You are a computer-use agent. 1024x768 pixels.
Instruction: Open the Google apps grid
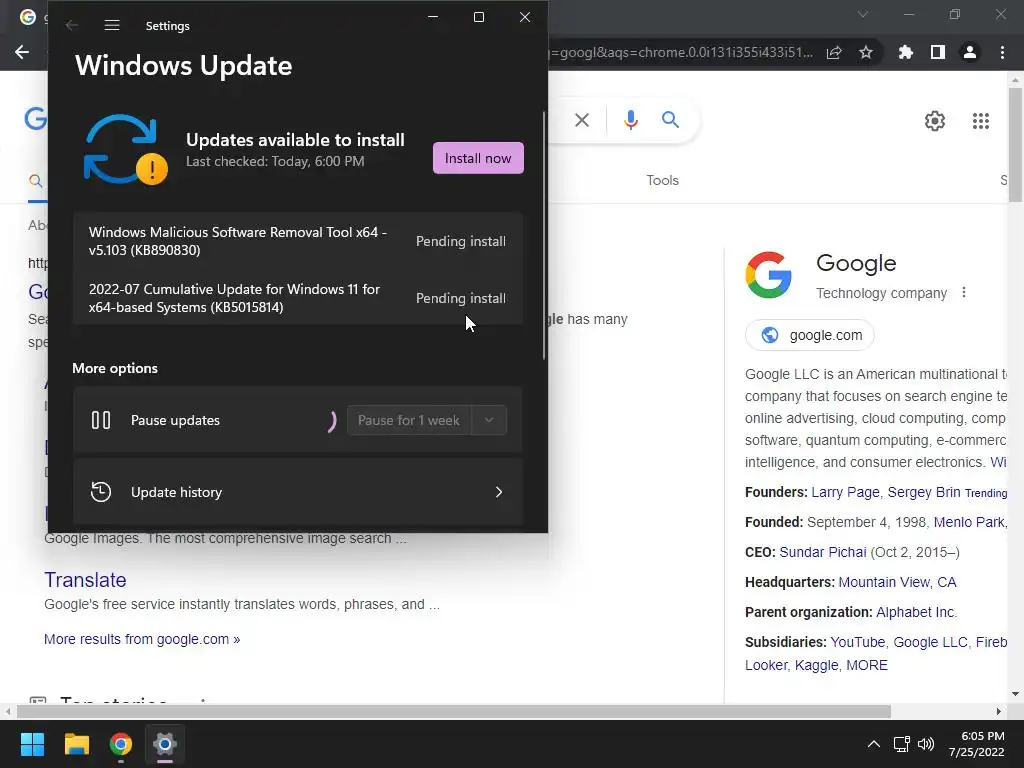[x=981, y=121]
